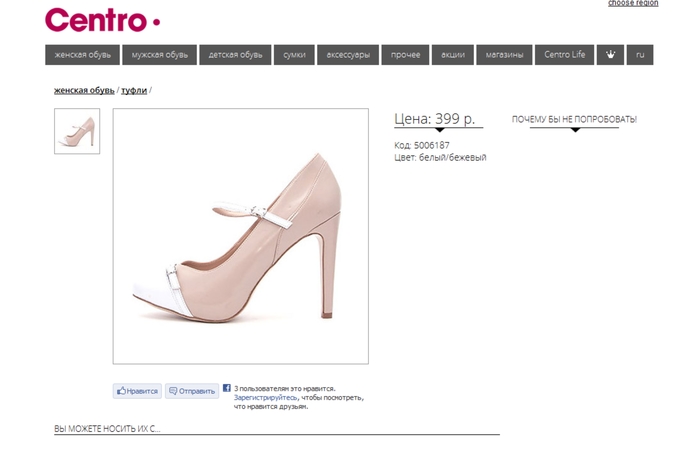The image size is (677, 451).
Task: Select the small shoe thumbnail image
Action: click(x=77, y=131)
